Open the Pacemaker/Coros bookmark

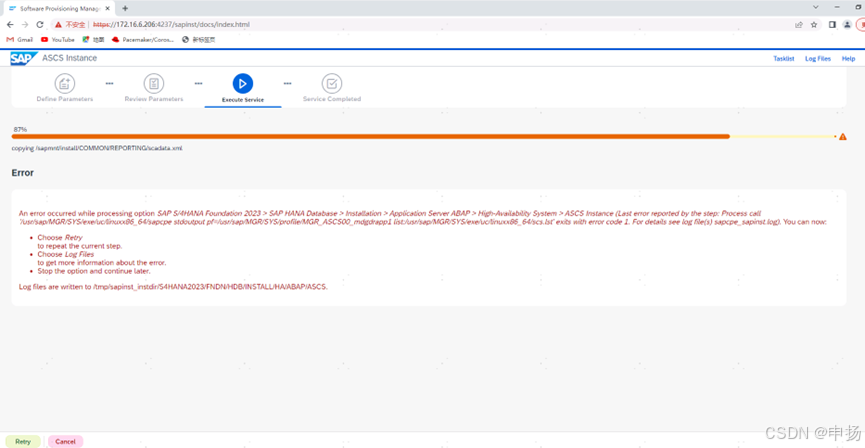[143, 40]
